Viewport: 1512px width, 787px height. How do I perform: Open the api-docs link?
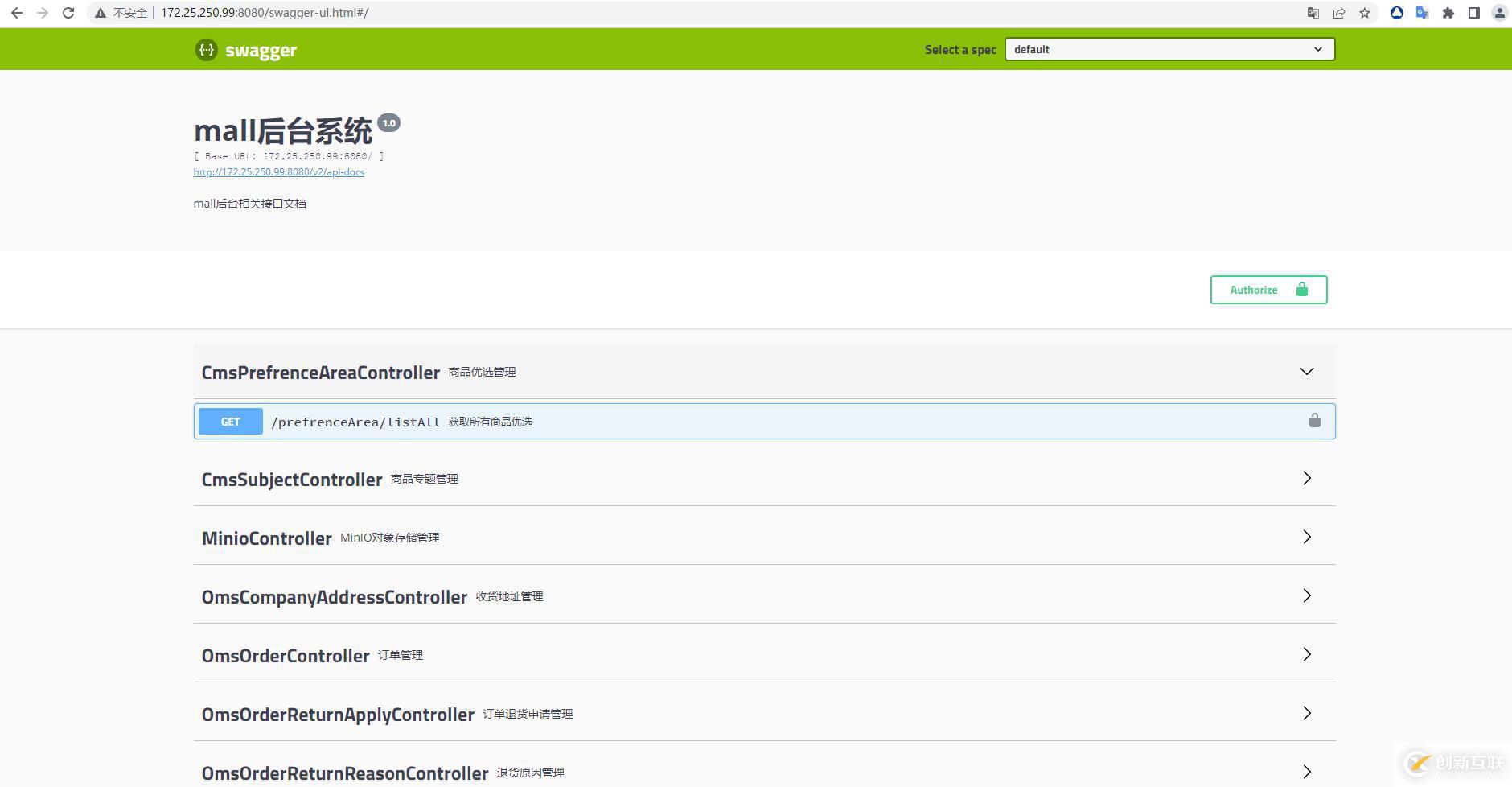279,172
